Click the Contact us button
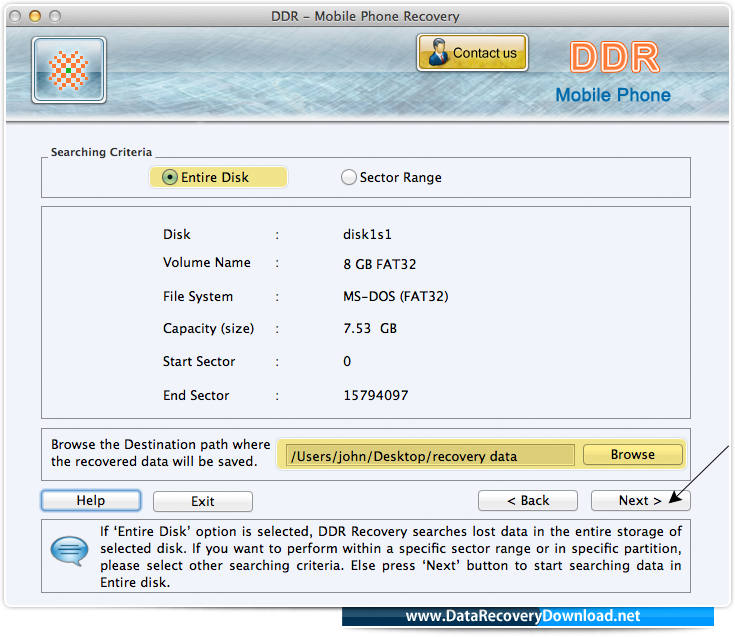Screen dimensions: 735x637 pyautogui.click(x=472, y=52)
